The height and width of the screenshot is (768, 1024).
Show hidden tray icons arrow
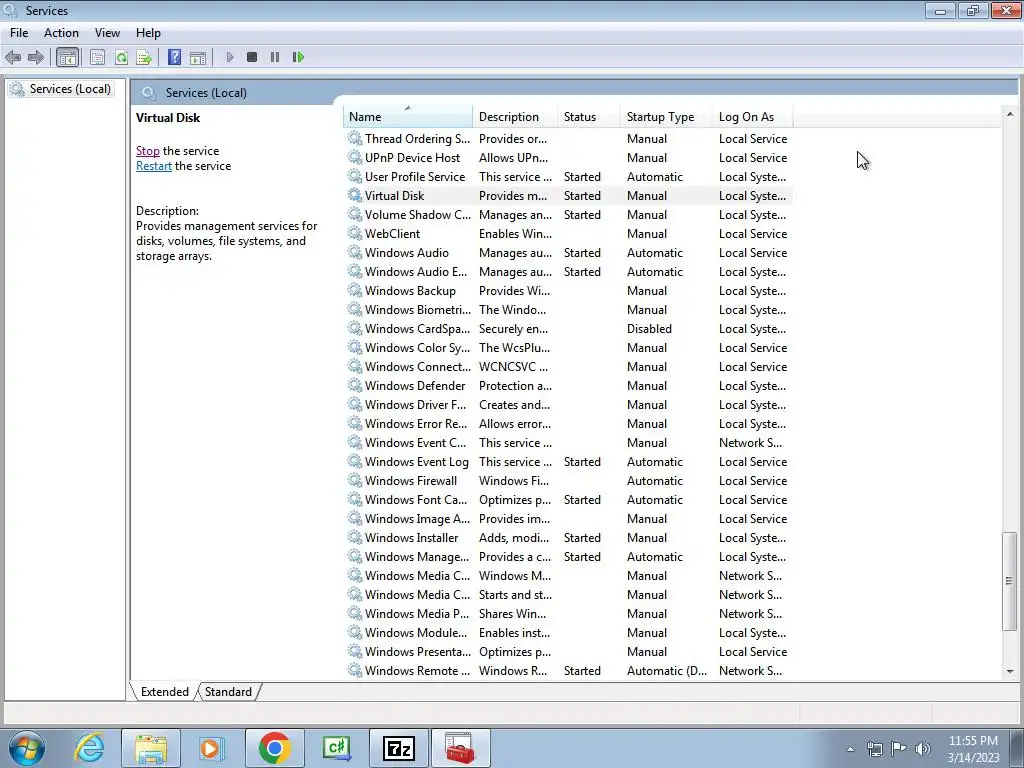click(x=850, y=749)
